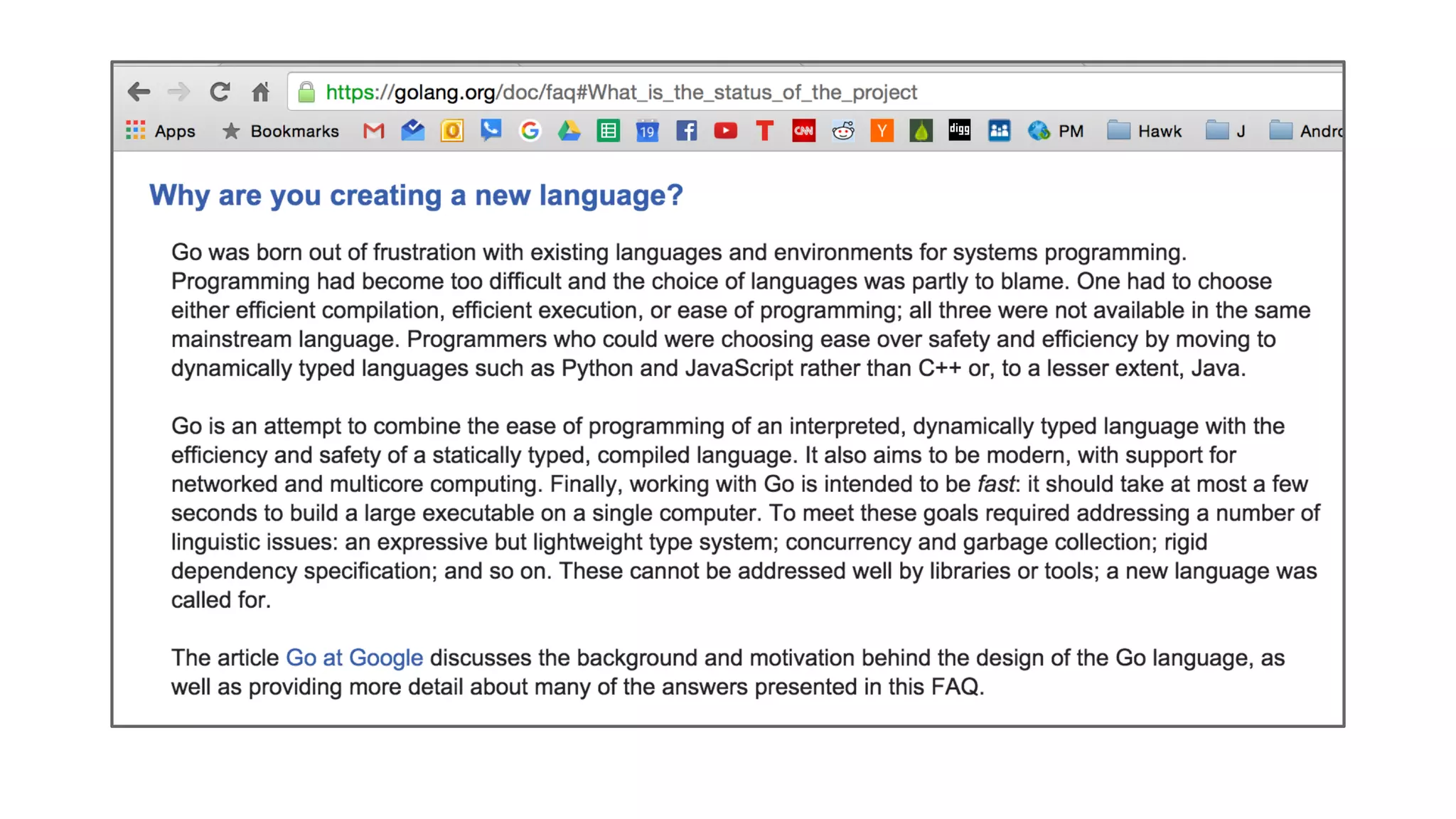Open the Apps shortcut in bookmarks bar

(161, 131)
